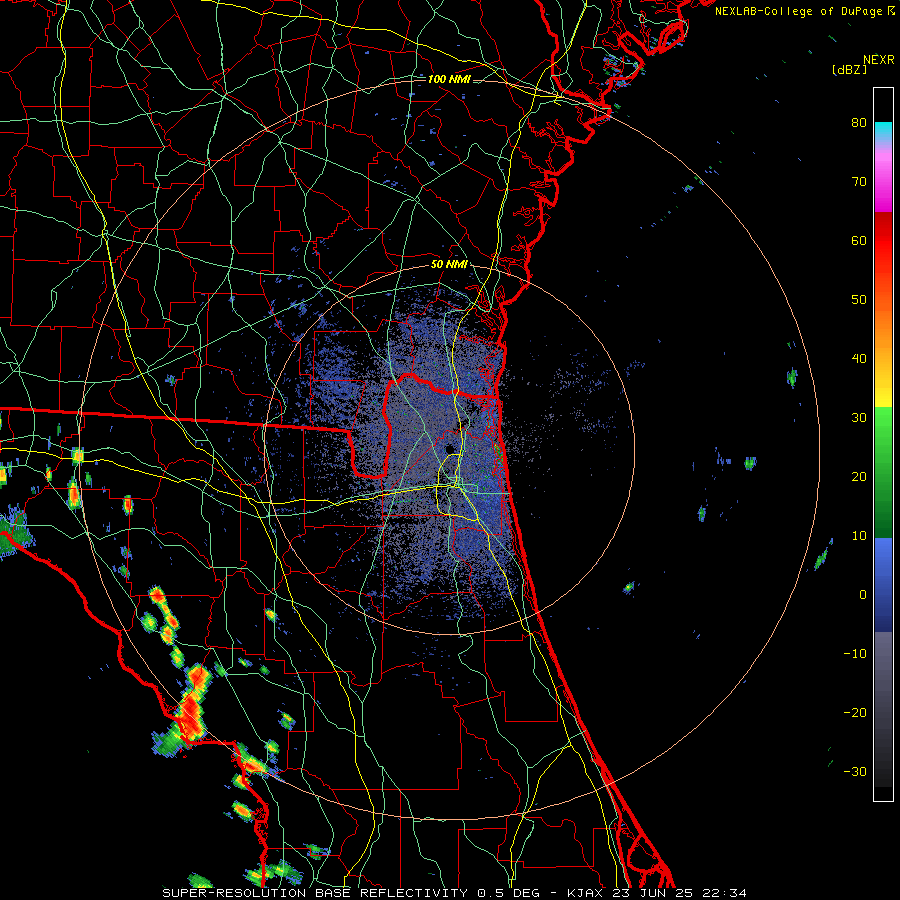900x900 pixels.
Task: Click the -10 dBZ scale label
Action: pyautogui.click(x=855, y=654)
